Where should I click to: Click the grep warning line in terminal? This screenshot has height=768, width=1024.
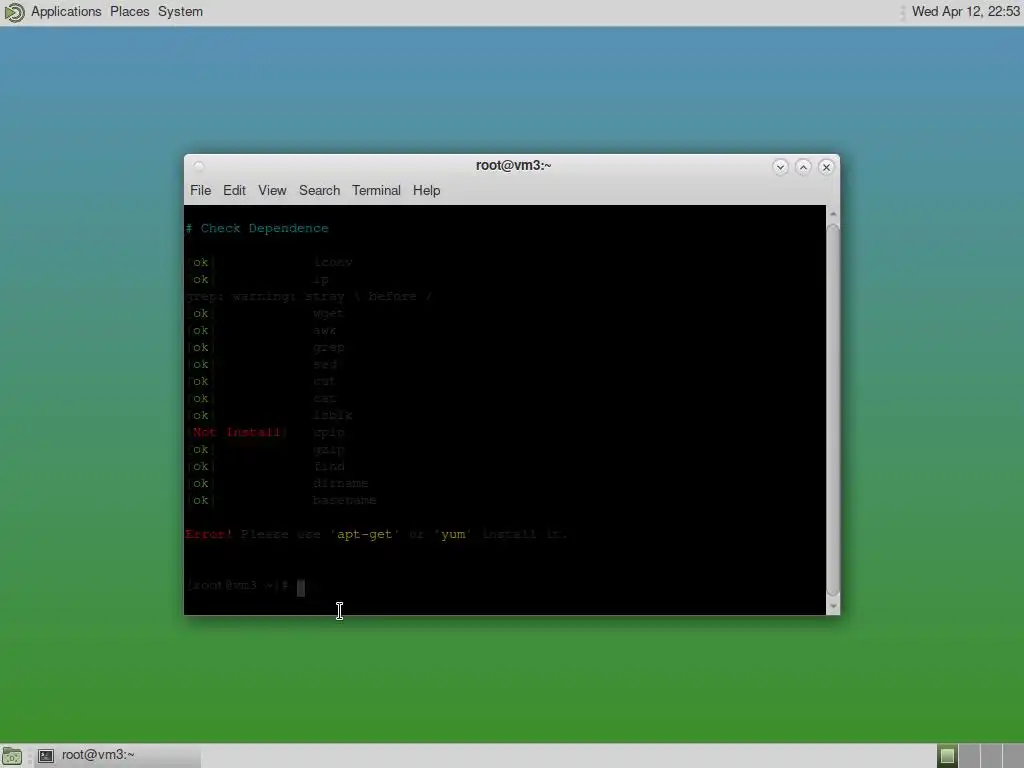[308, 296]
